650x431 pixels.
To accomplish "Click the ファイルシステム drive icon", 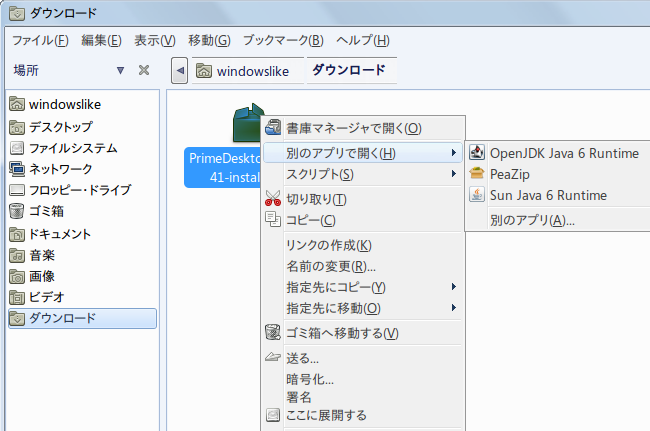I will pyautogui.click(x=17, y=148).
